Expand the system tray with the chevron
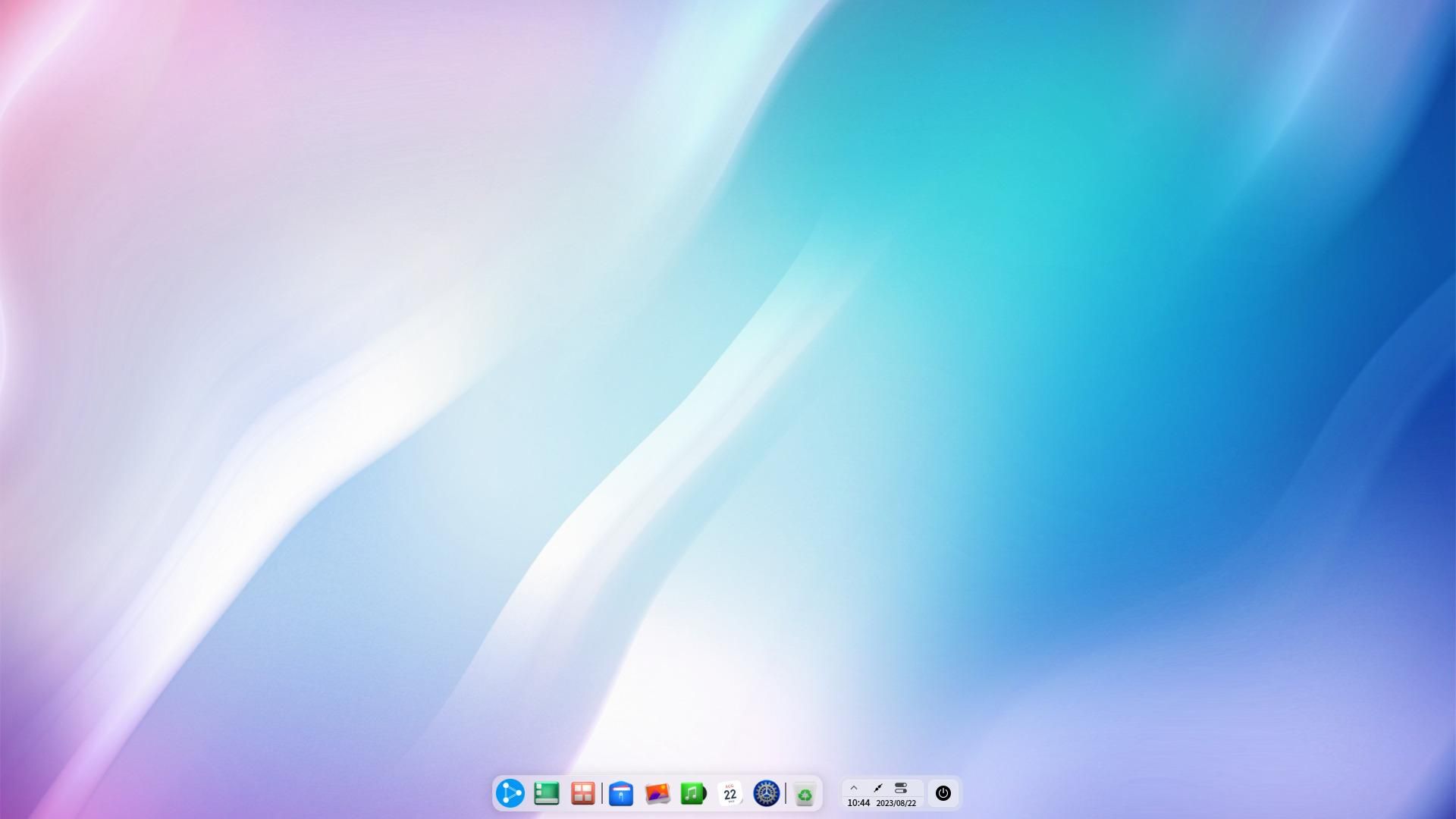Viewport: 1456px width, 819px height. 855,787
